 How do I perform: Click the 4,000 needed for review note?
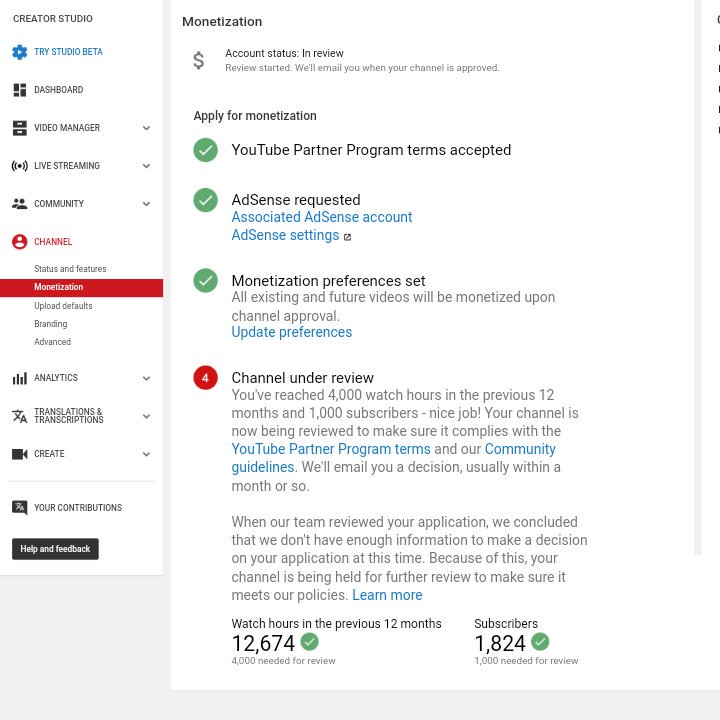[283, 661]
